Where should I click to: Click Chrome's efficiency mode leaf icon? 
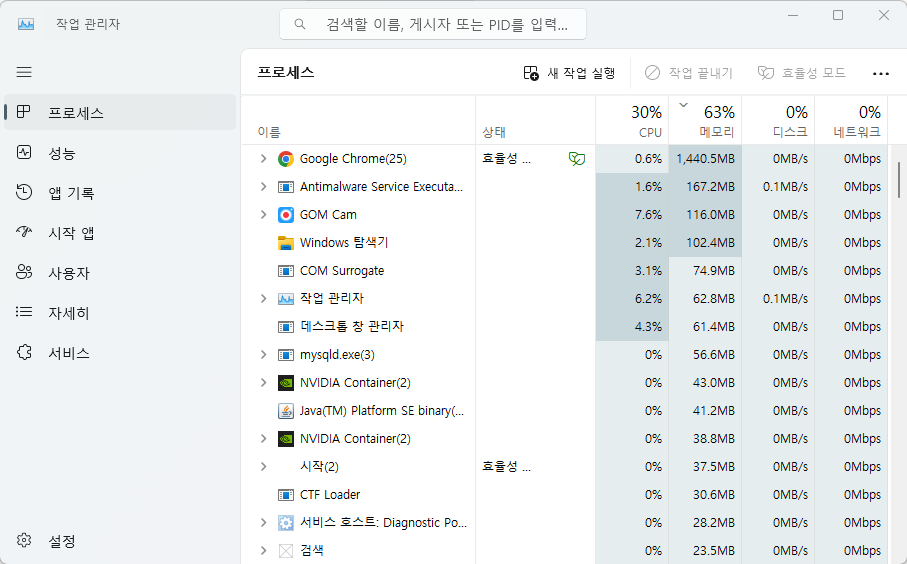[577, 158]
